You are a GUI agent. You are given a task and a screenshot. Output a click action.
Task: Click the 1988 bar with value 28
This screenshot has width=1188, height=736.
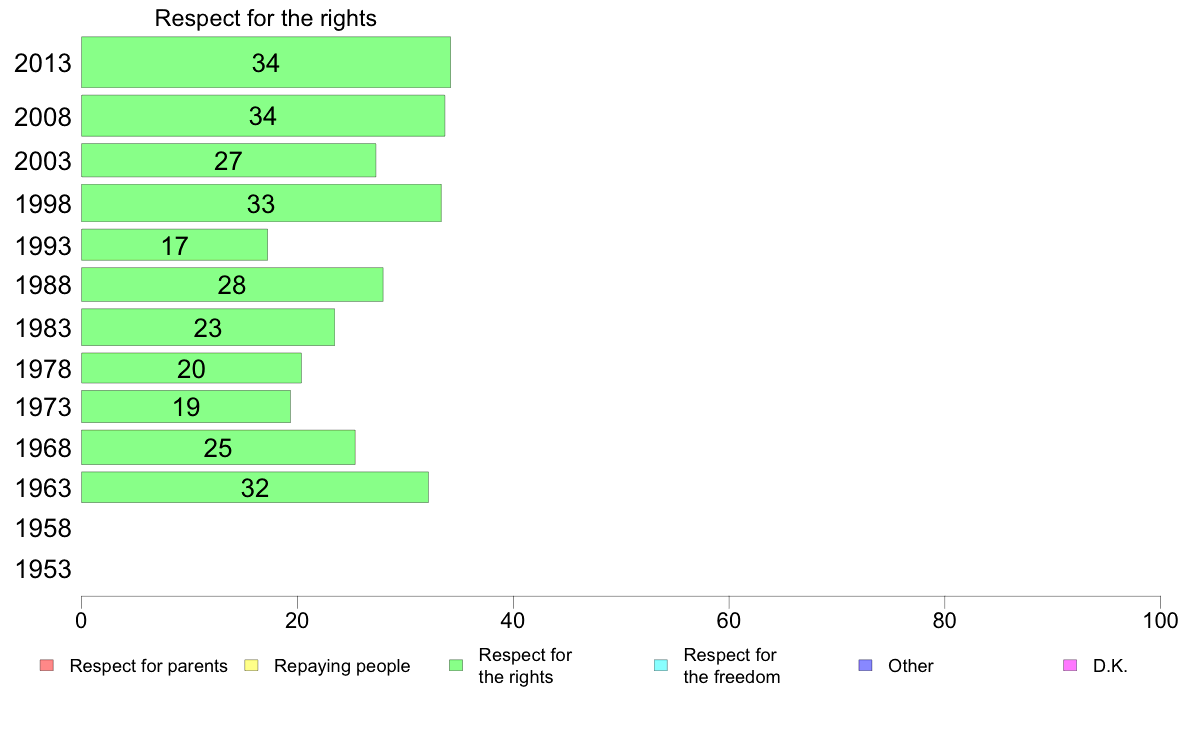[x=232, y=285]
